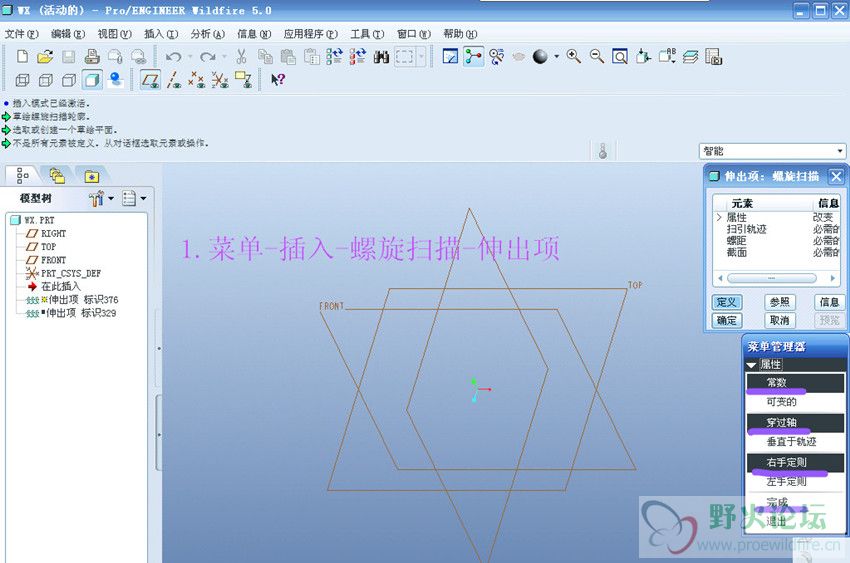This screenshot has height=563, width=850.
Task: Toggle Spin Center display icon
Action: [x=473, y=56]
